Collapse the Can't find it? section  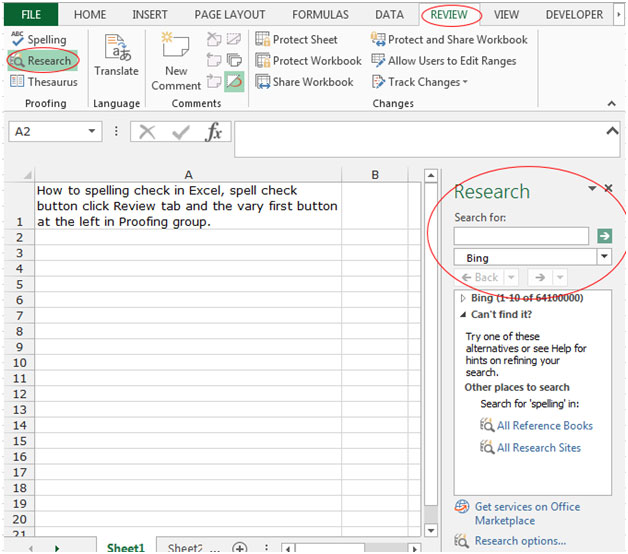[x=463, y=314]
